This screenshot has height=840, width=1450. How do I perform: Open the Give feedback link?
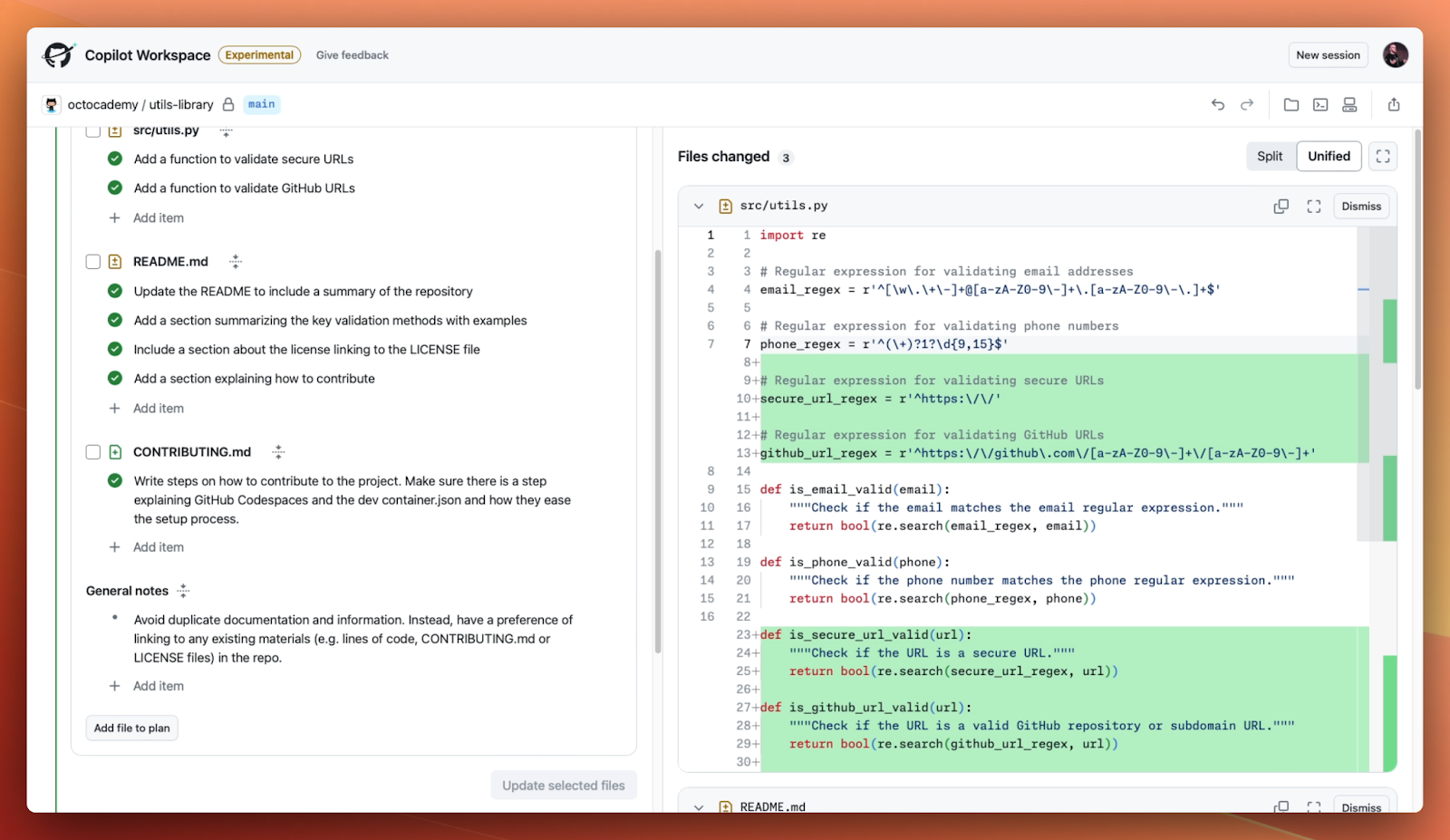pos(352,54)
